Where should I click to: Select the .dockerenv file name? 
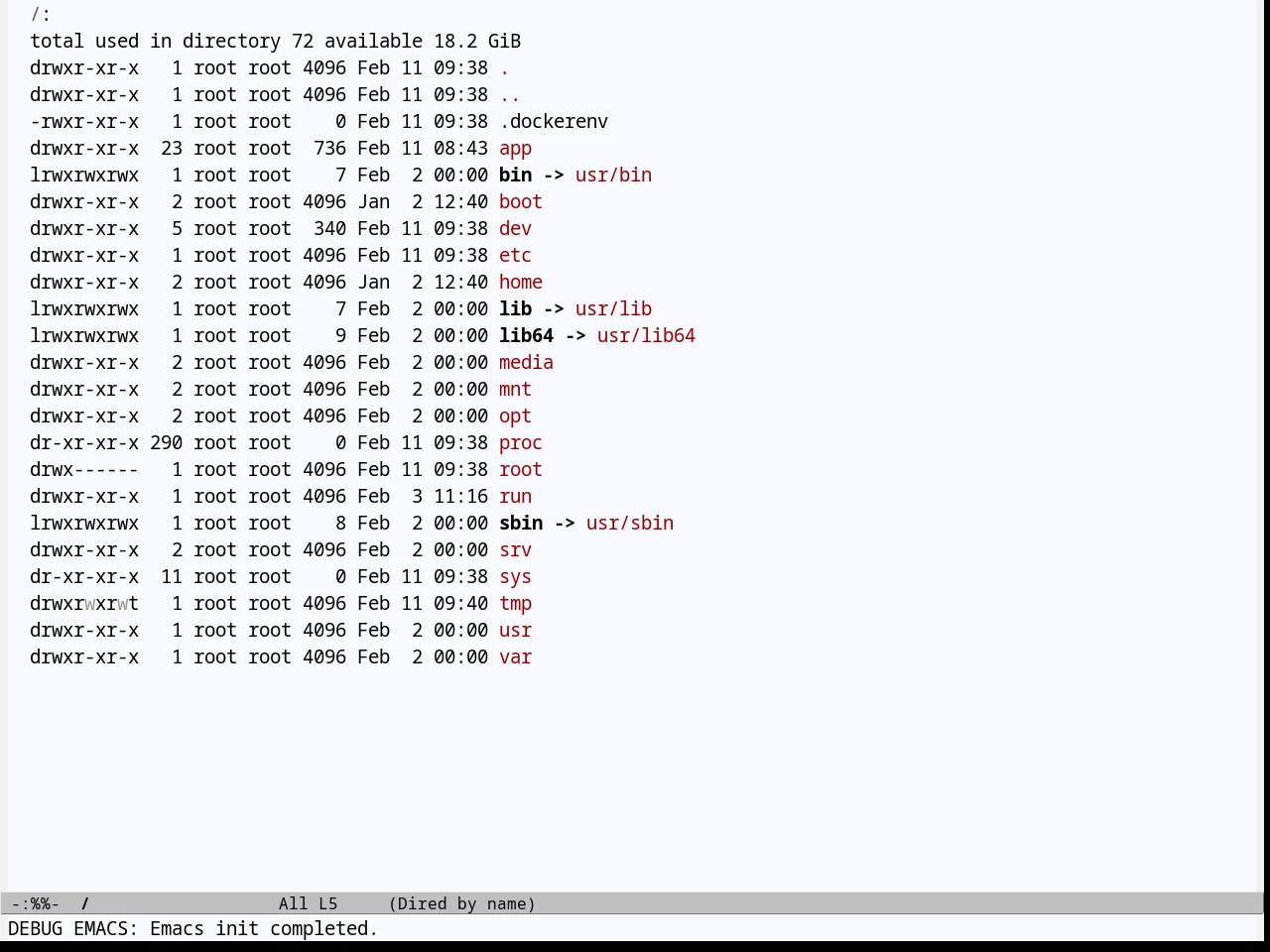(x=554, y=122)
